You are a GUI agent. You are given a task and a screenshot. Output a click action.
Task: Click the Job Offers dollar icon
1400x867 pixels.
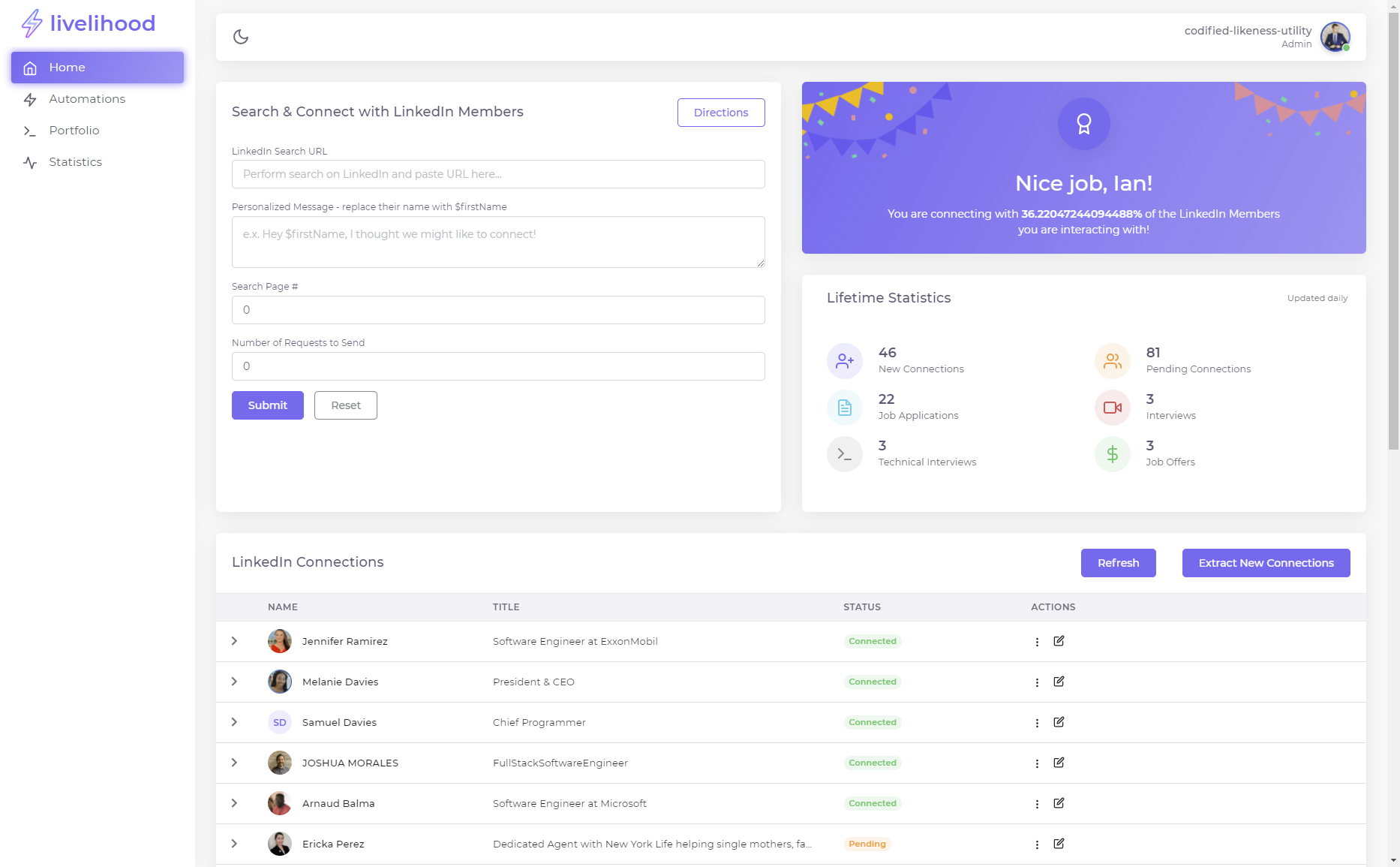coord(1113,454)
